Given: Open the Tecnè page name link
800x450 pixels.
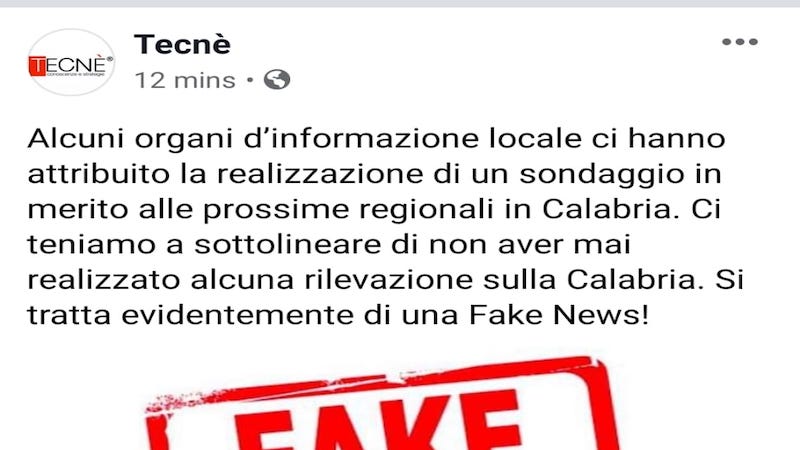Looking at the screenshot, I should point(182,44).
